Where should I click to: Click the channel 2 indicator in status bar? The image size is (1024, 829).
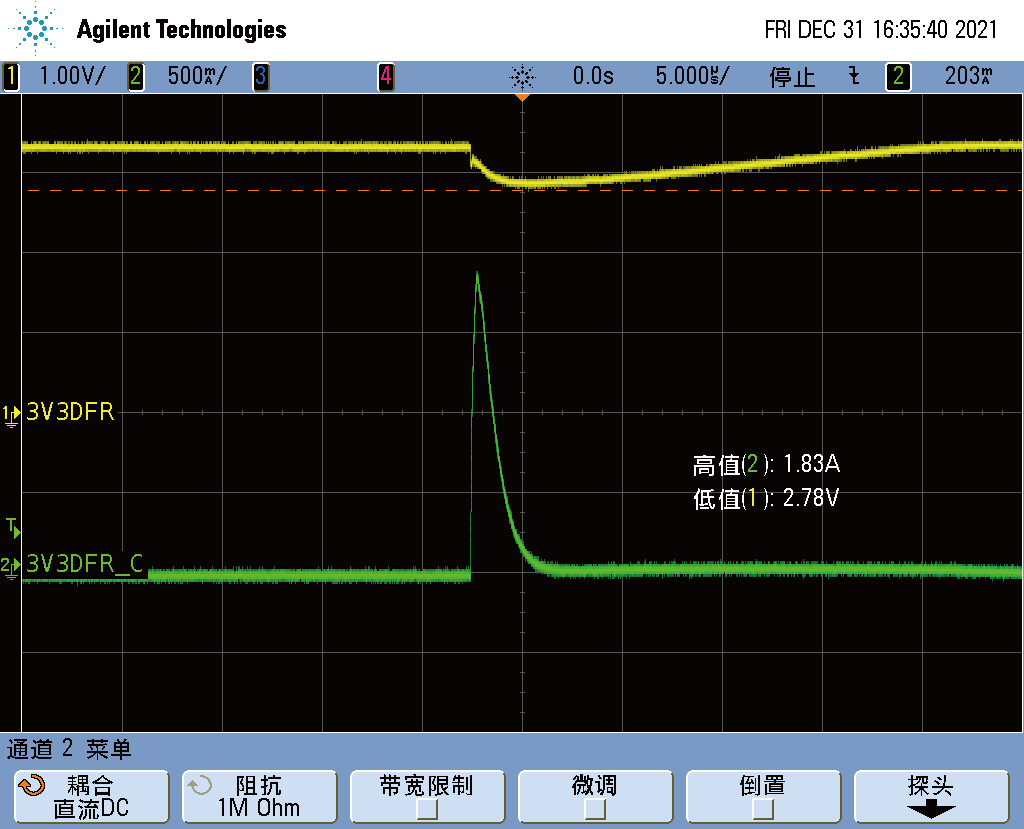[x=136, y=76]
